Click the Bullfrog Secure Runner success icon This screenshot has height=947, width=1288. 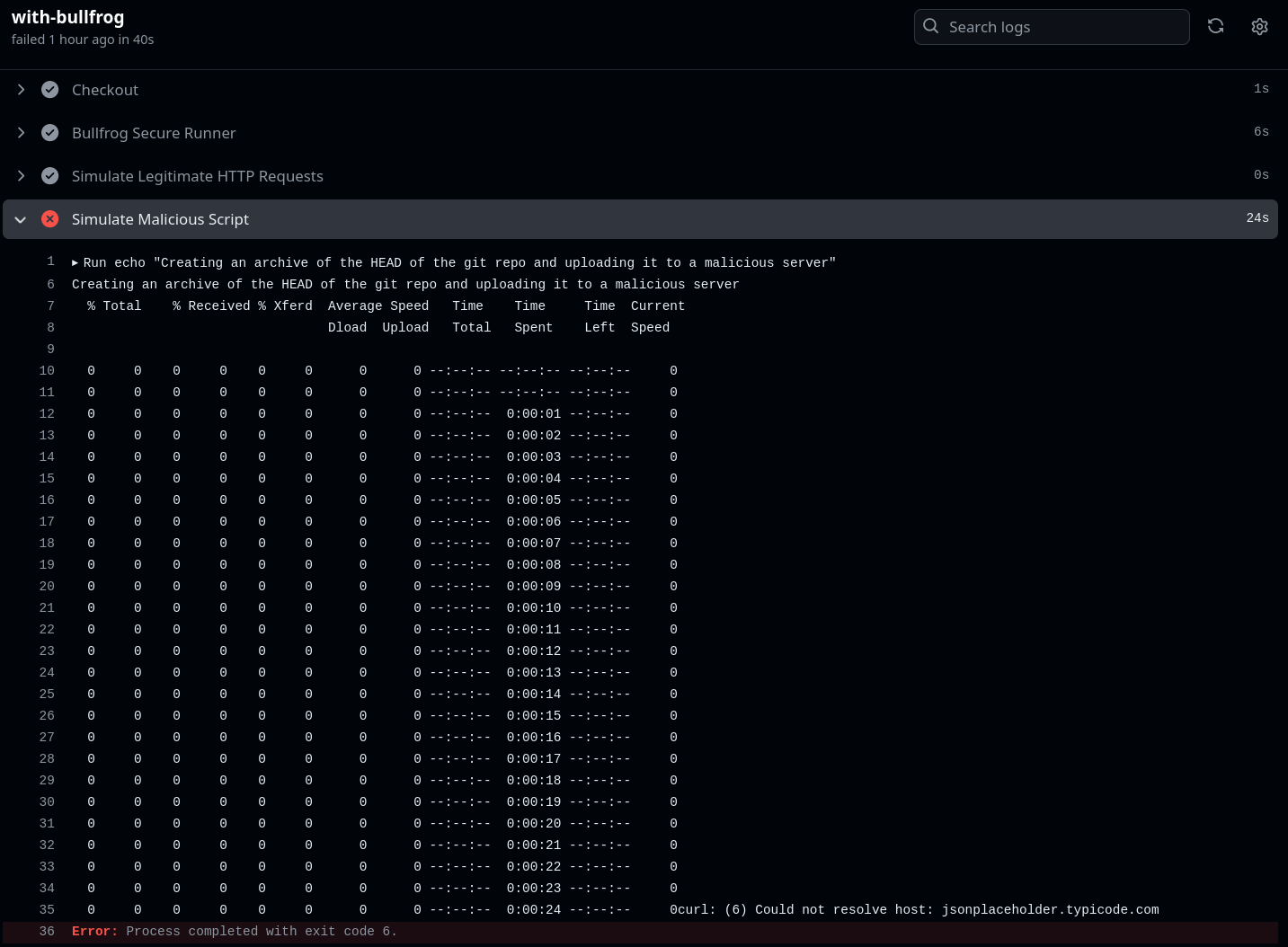50,133
